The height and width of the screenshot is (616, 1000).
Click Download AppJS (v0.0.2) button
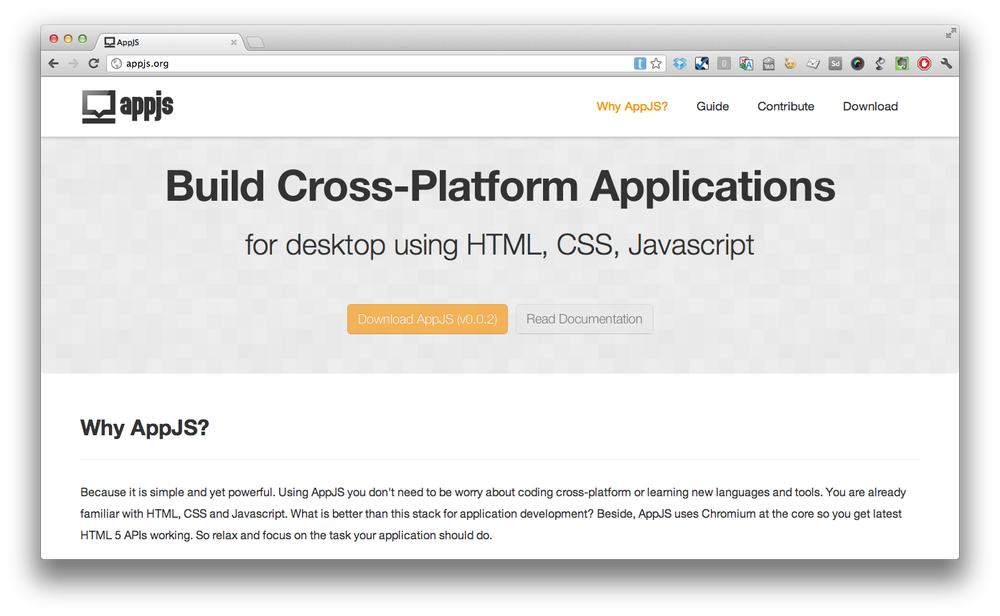pos(427,319)
